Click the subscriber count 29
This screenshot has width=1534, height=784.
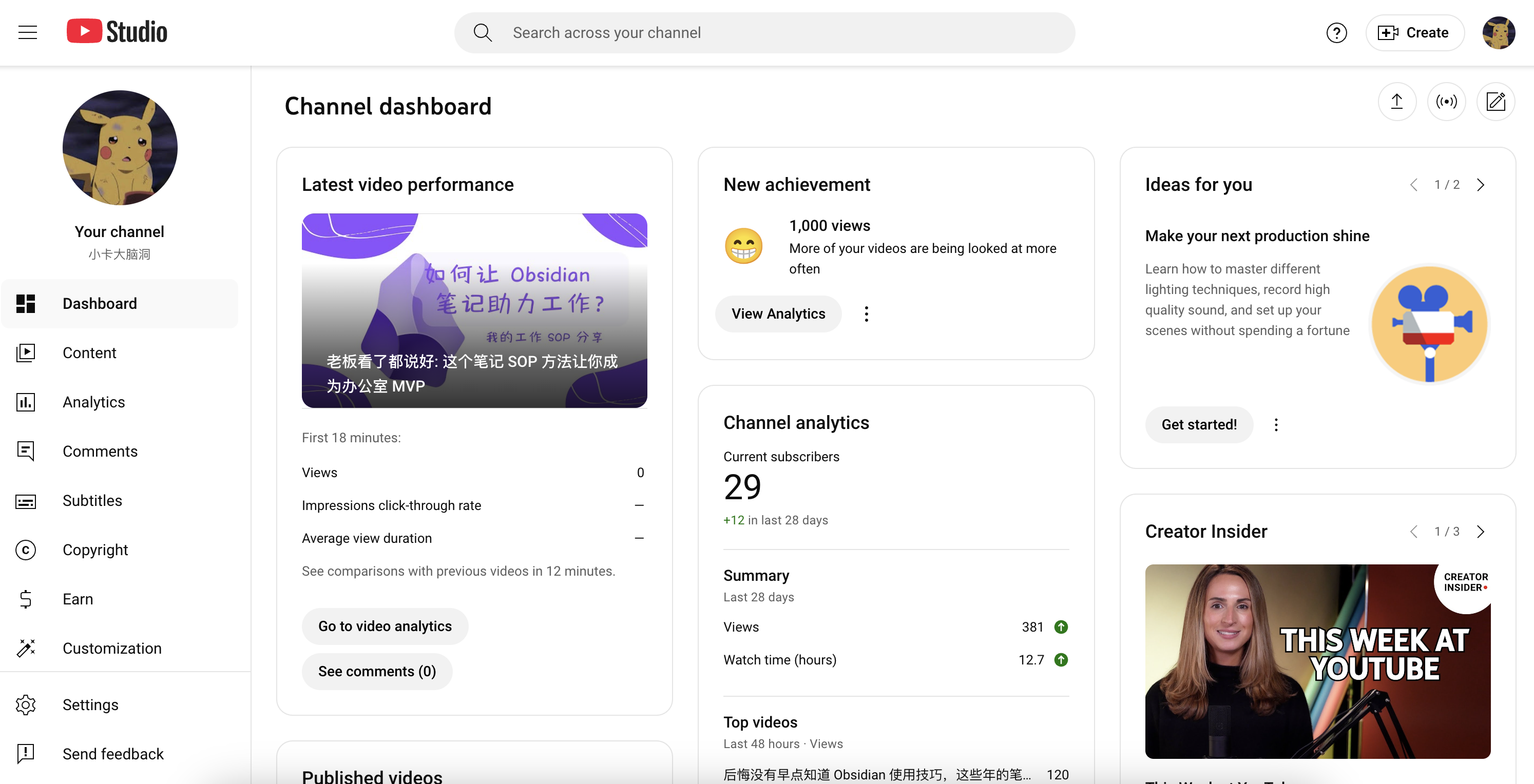(x=742, y=487)
